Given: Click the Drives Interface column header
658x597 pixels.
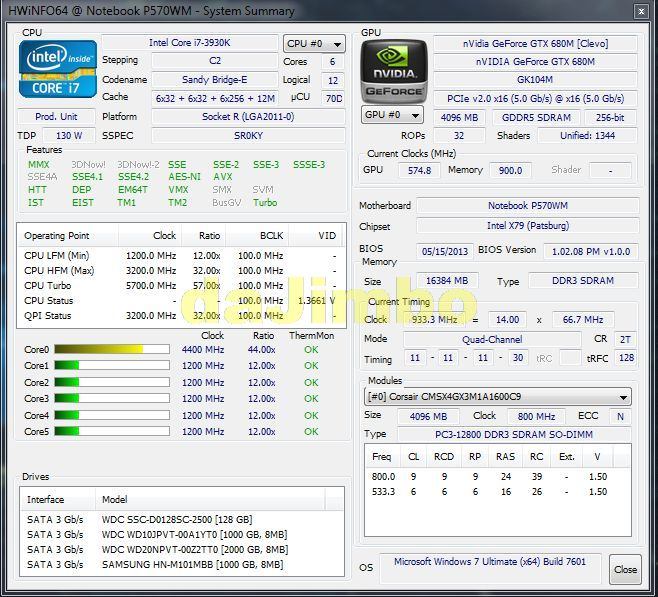Looking at the screenshot, I should [58, 499].
